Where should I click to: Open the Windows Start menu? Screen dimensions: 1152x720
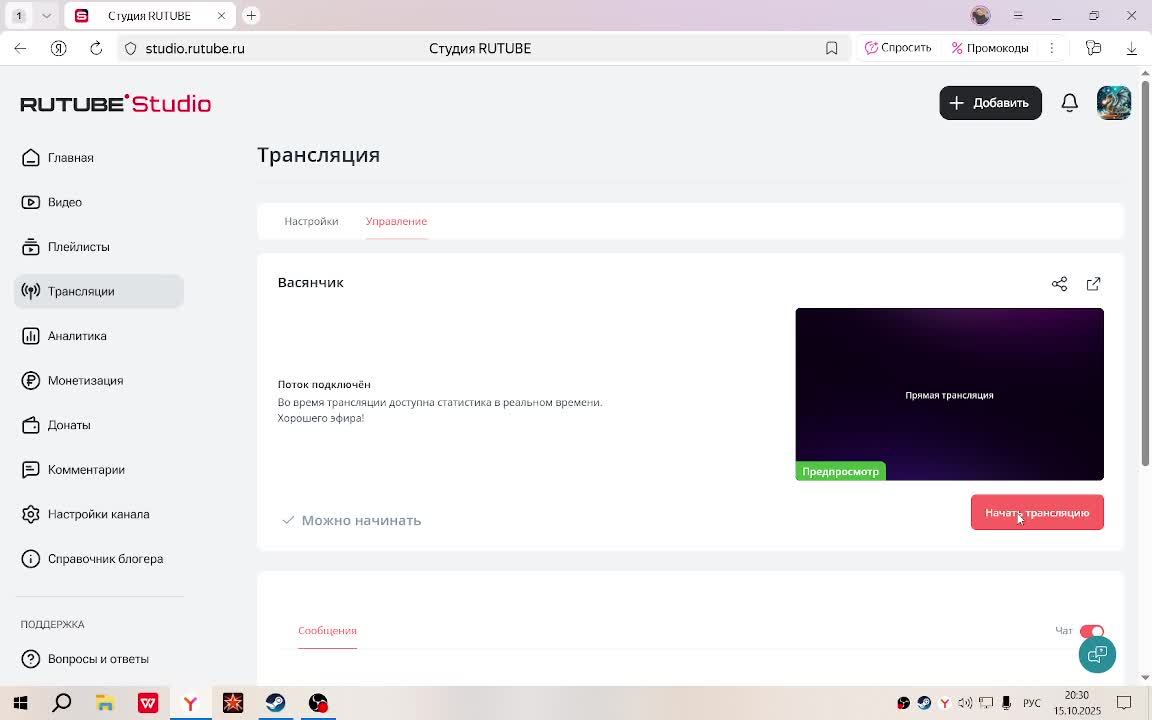click(20, 703)
